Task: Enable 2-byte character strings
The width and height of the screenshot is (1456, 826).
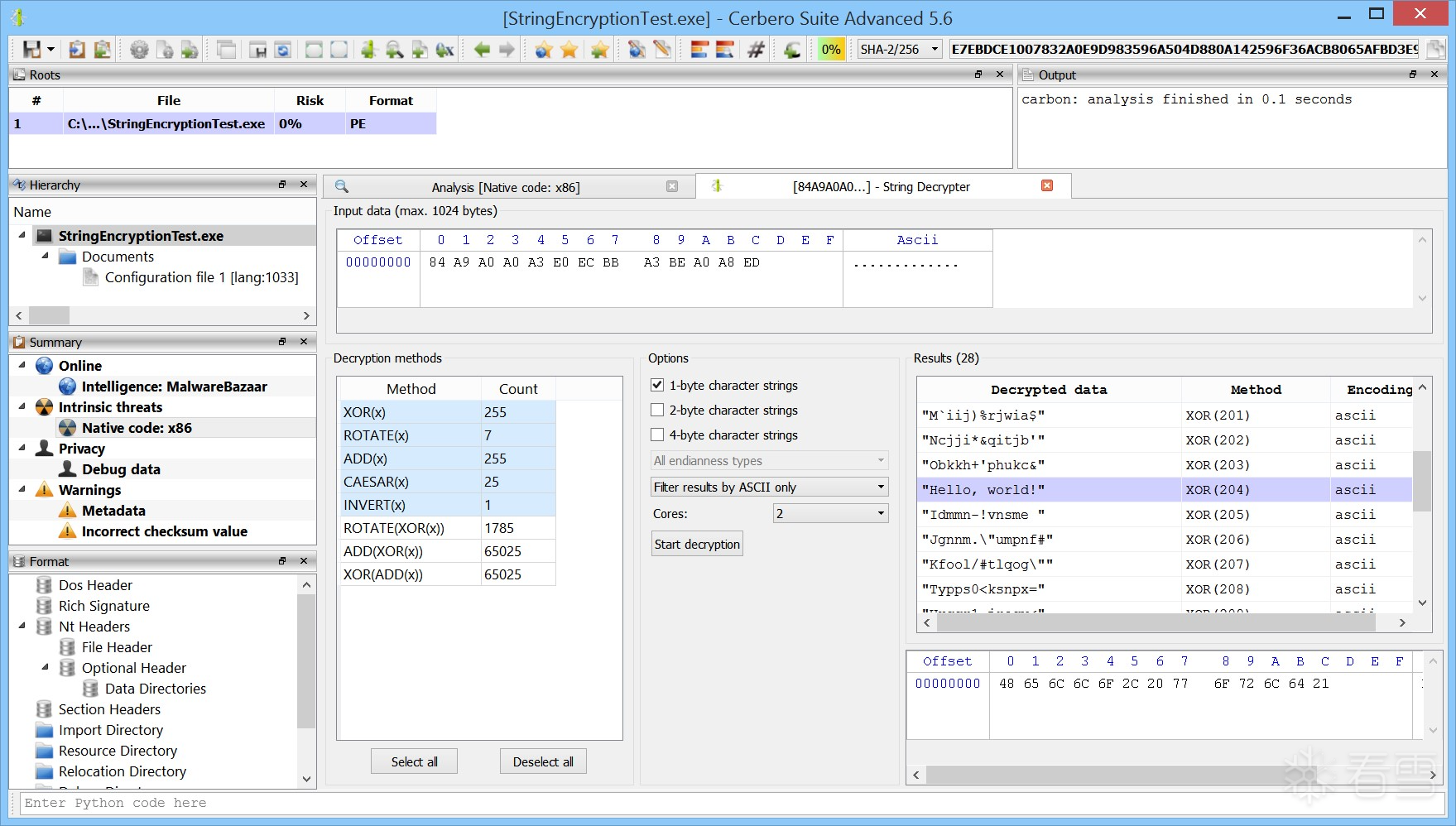Action: tap(657, 411)
